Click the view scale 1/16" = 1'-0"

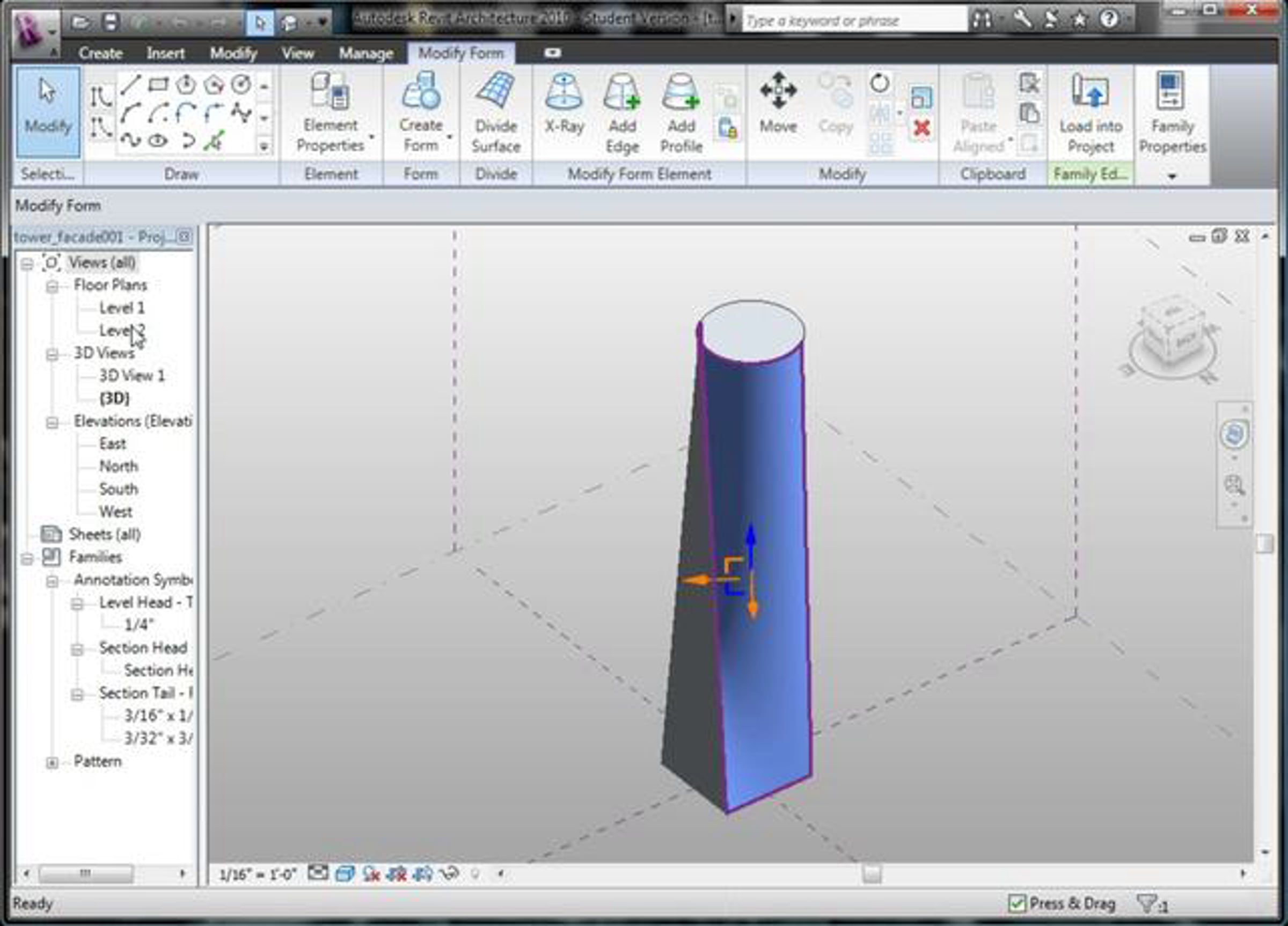[x=257, y=874]
